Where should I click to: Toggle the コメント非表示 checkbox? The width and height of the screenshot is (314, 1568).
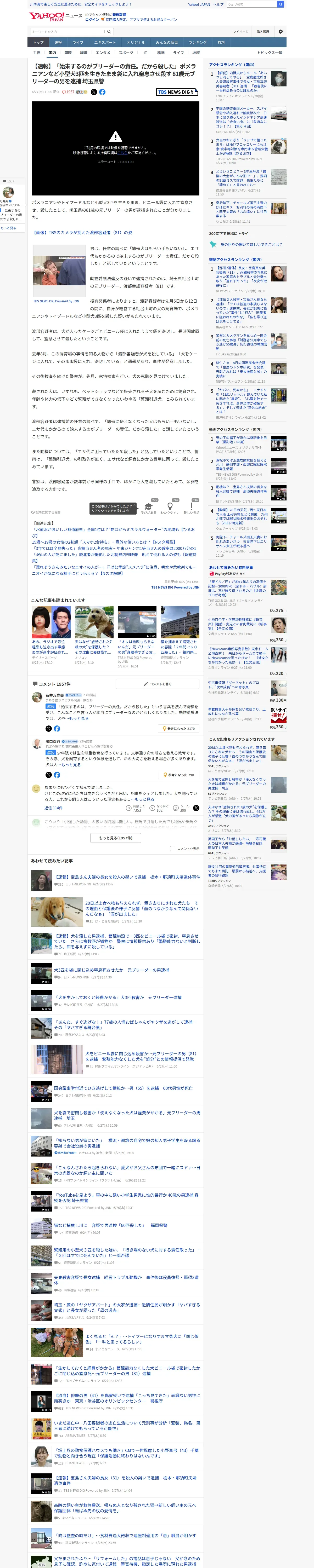click(x=172, y=849)
